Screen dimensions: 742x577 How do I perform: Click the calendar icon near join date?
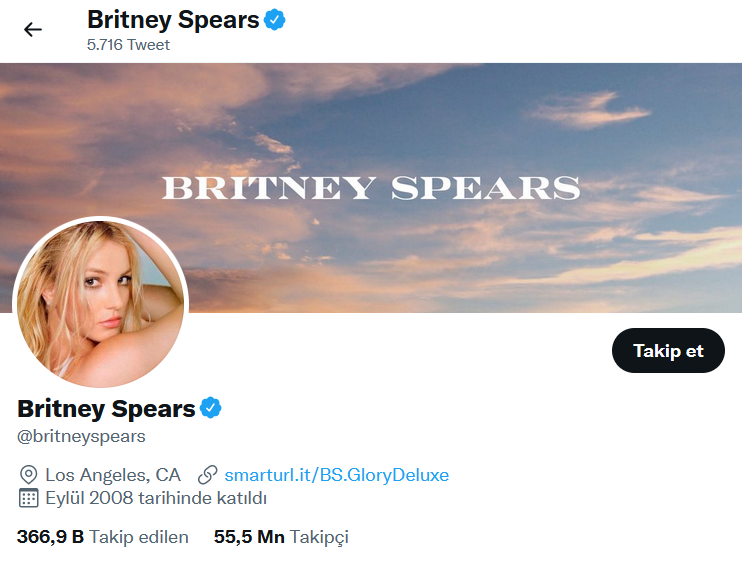(x=28, y=498)
